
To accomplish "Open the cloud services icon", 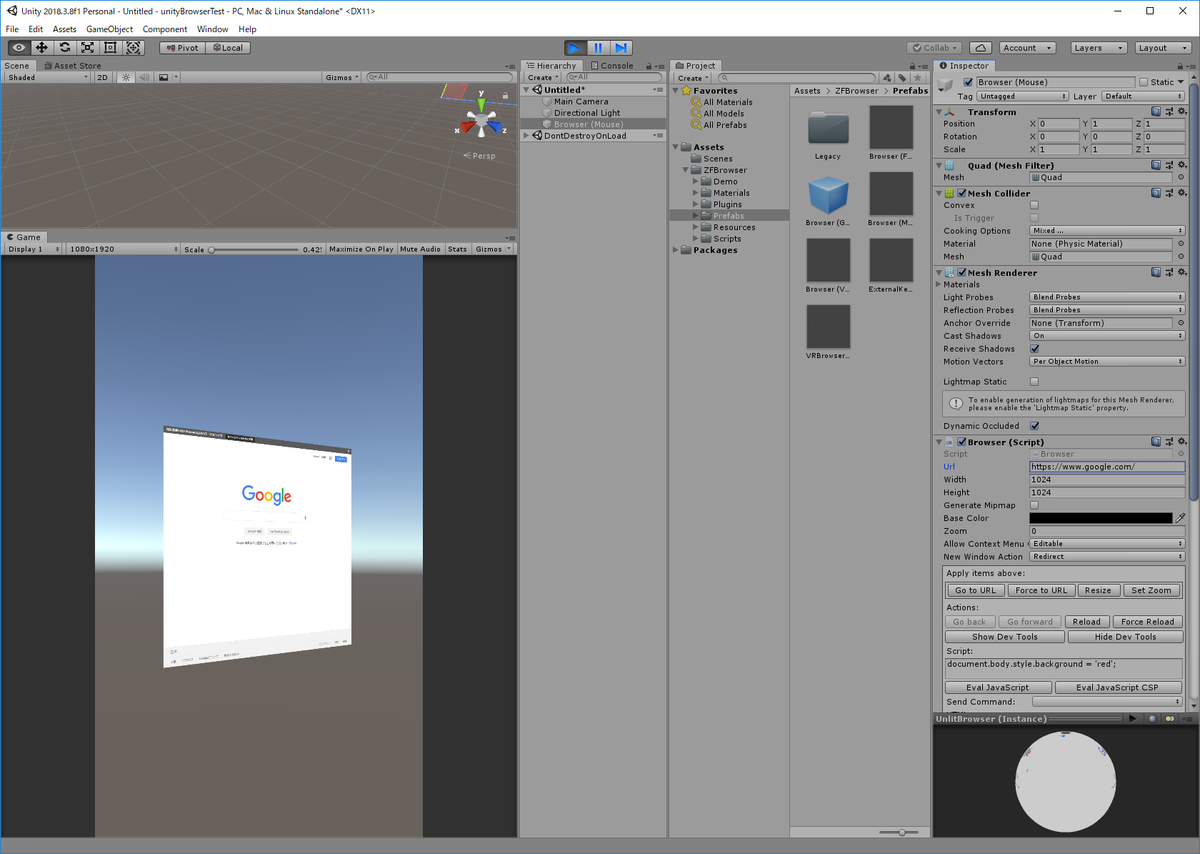I will pos(980,47).
